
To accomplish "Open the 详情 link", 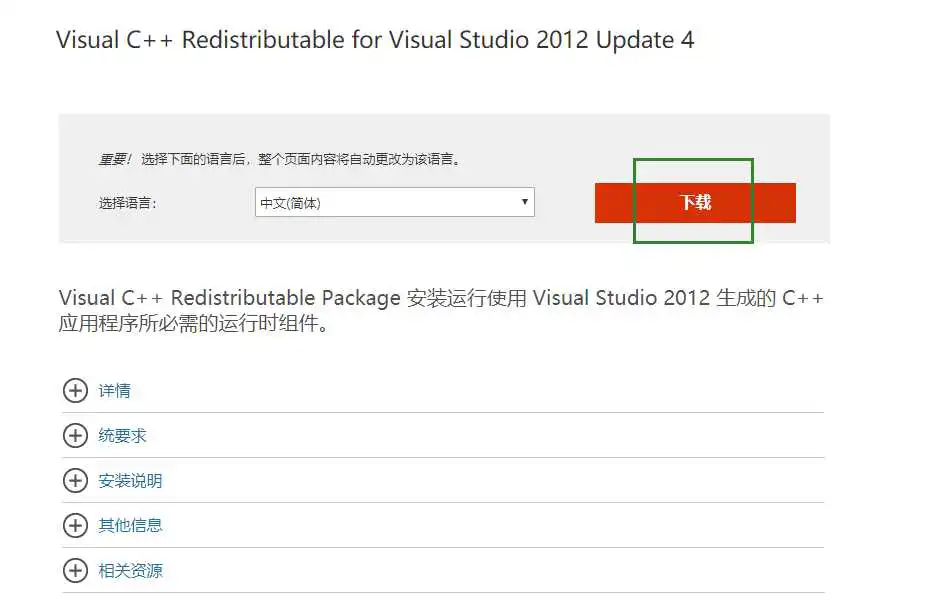I will [x=115, y=391].
